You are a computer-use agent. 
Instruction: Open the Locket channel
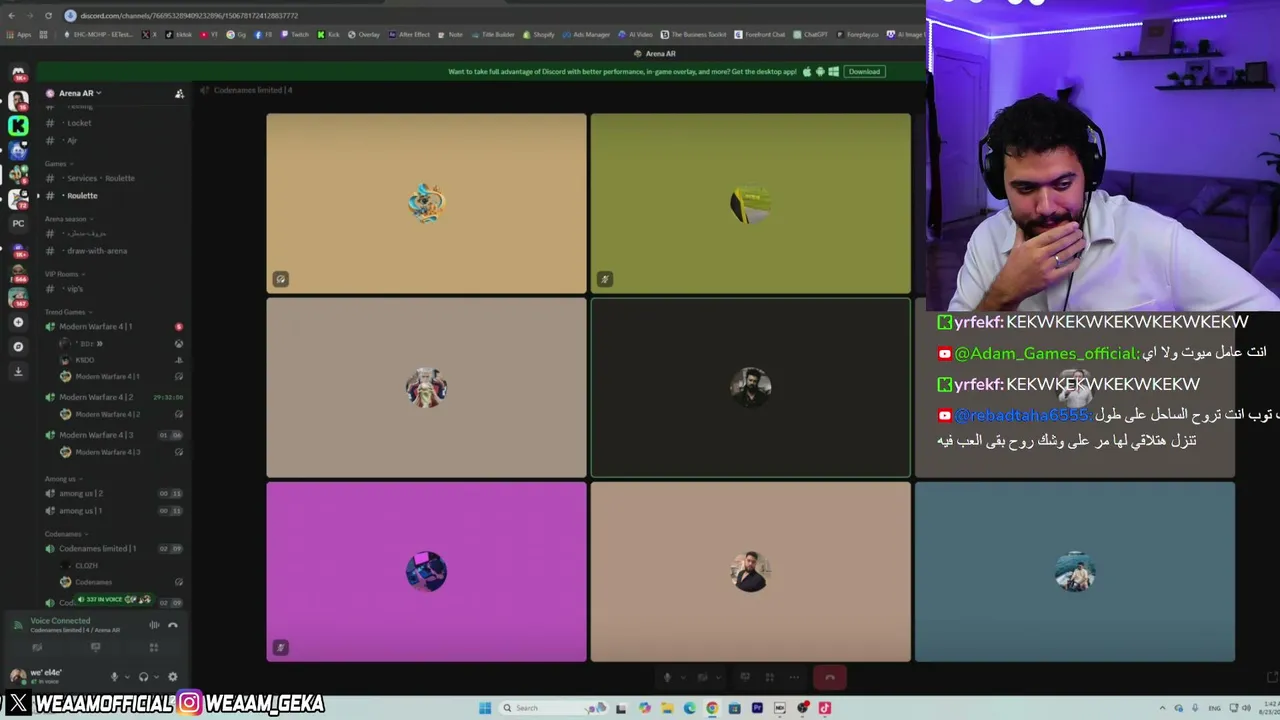(115, 123)
